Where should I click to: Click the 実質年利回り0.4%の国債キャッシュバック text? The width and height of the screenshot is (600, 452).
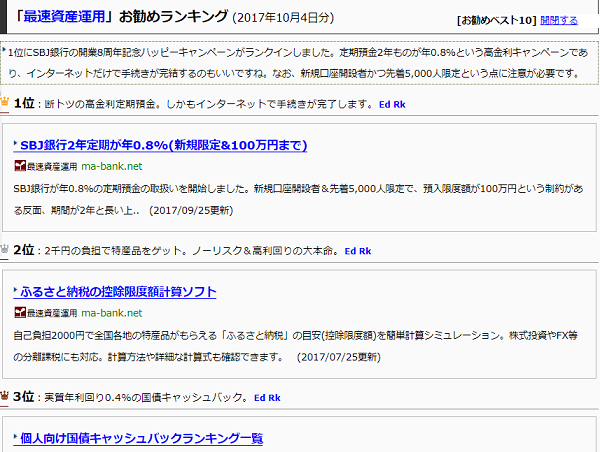tap(147, 398)
